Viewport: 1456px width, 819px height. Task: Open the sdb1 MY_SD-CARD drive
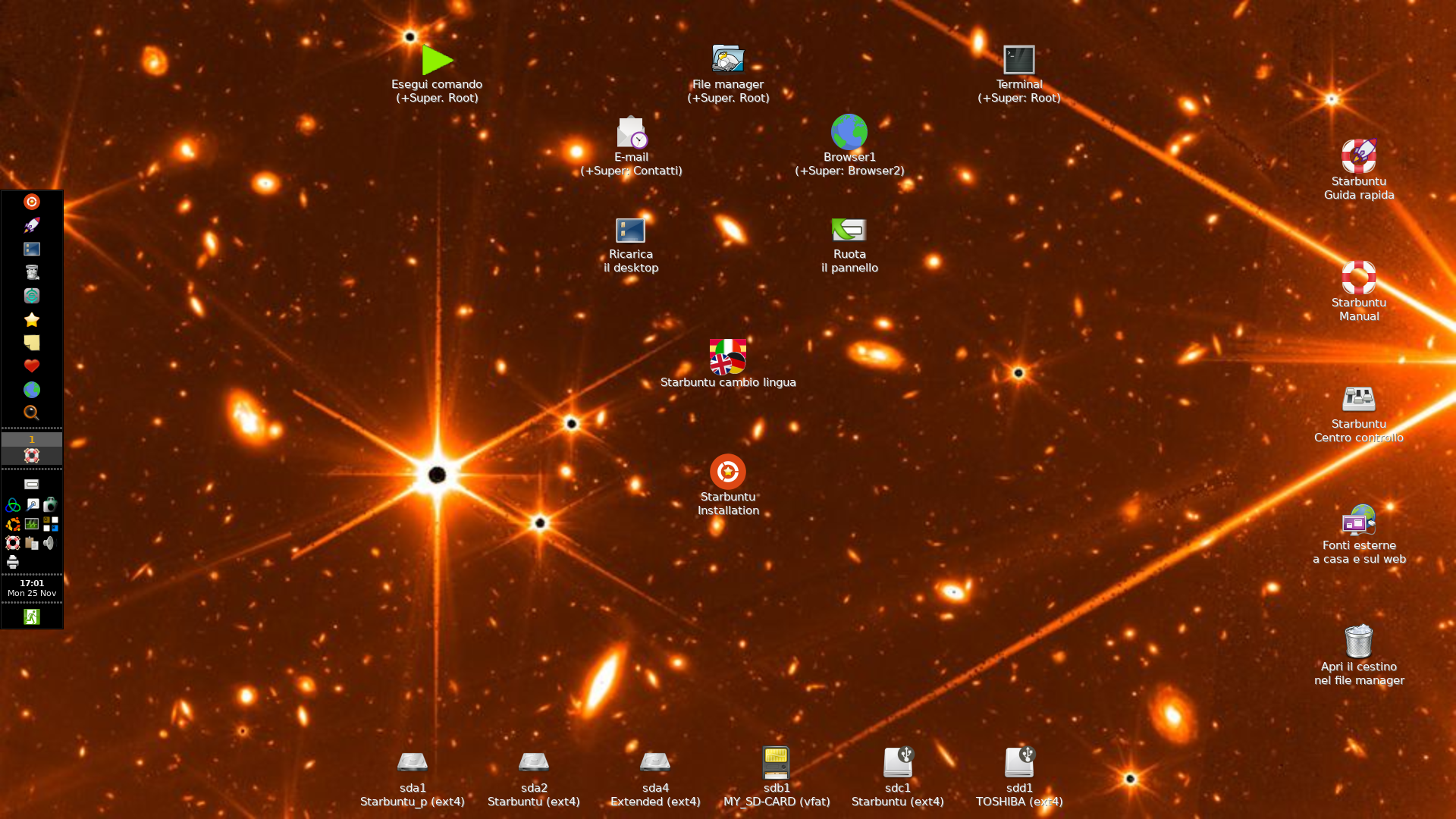[776, 763]
